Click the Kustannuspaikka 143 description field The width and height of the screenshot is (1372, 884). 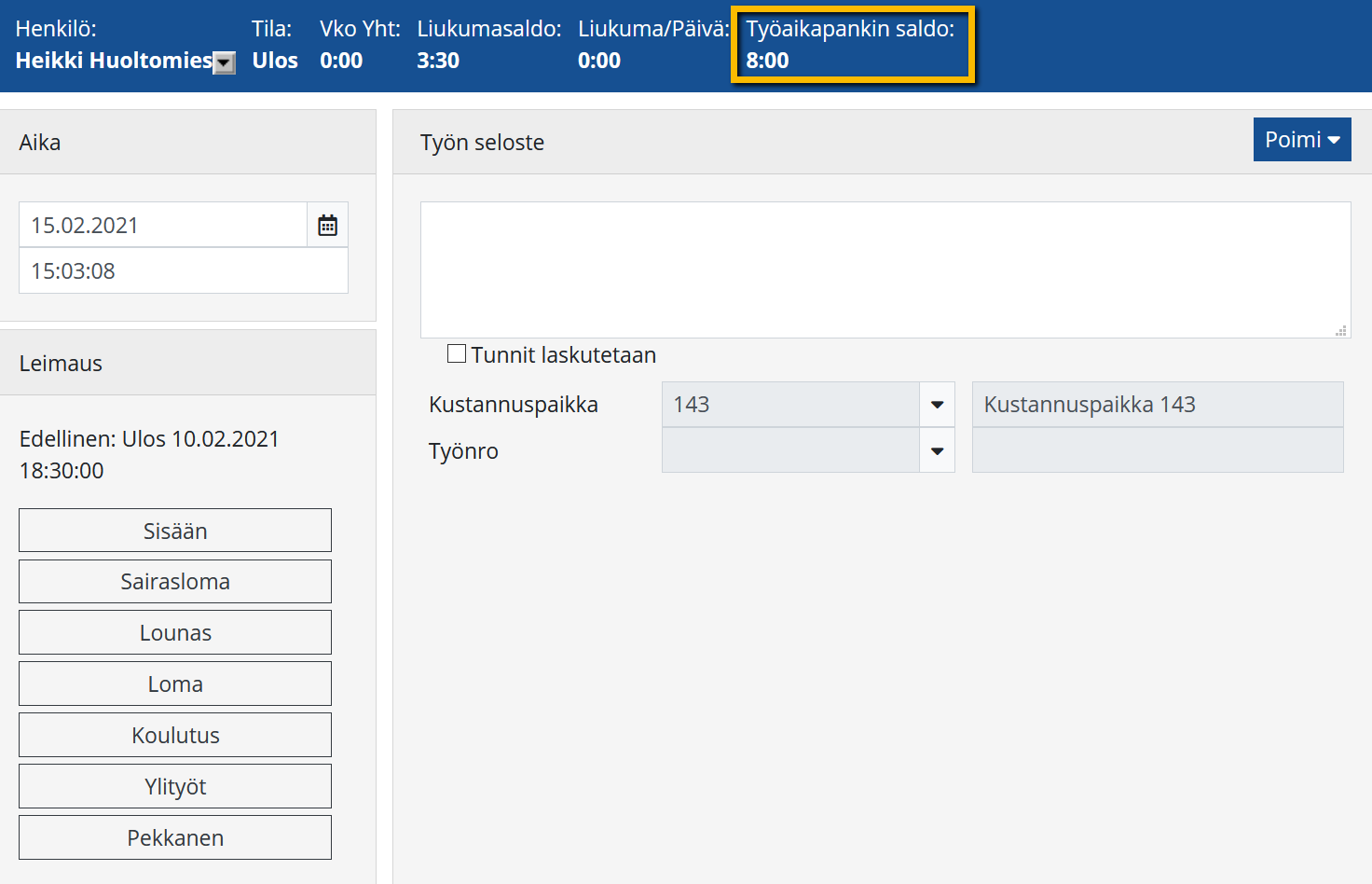pos(1157,405)
